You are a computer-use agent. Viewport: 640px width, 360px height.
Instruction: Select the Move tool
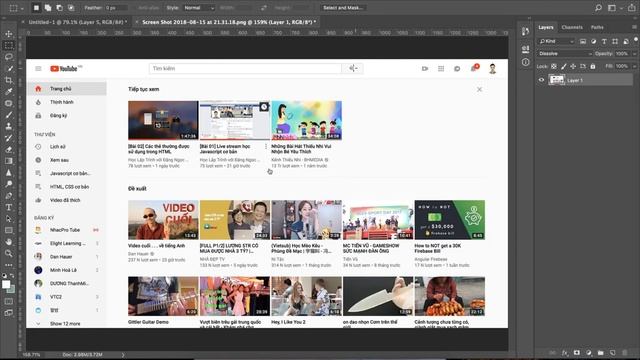[9, 34]
